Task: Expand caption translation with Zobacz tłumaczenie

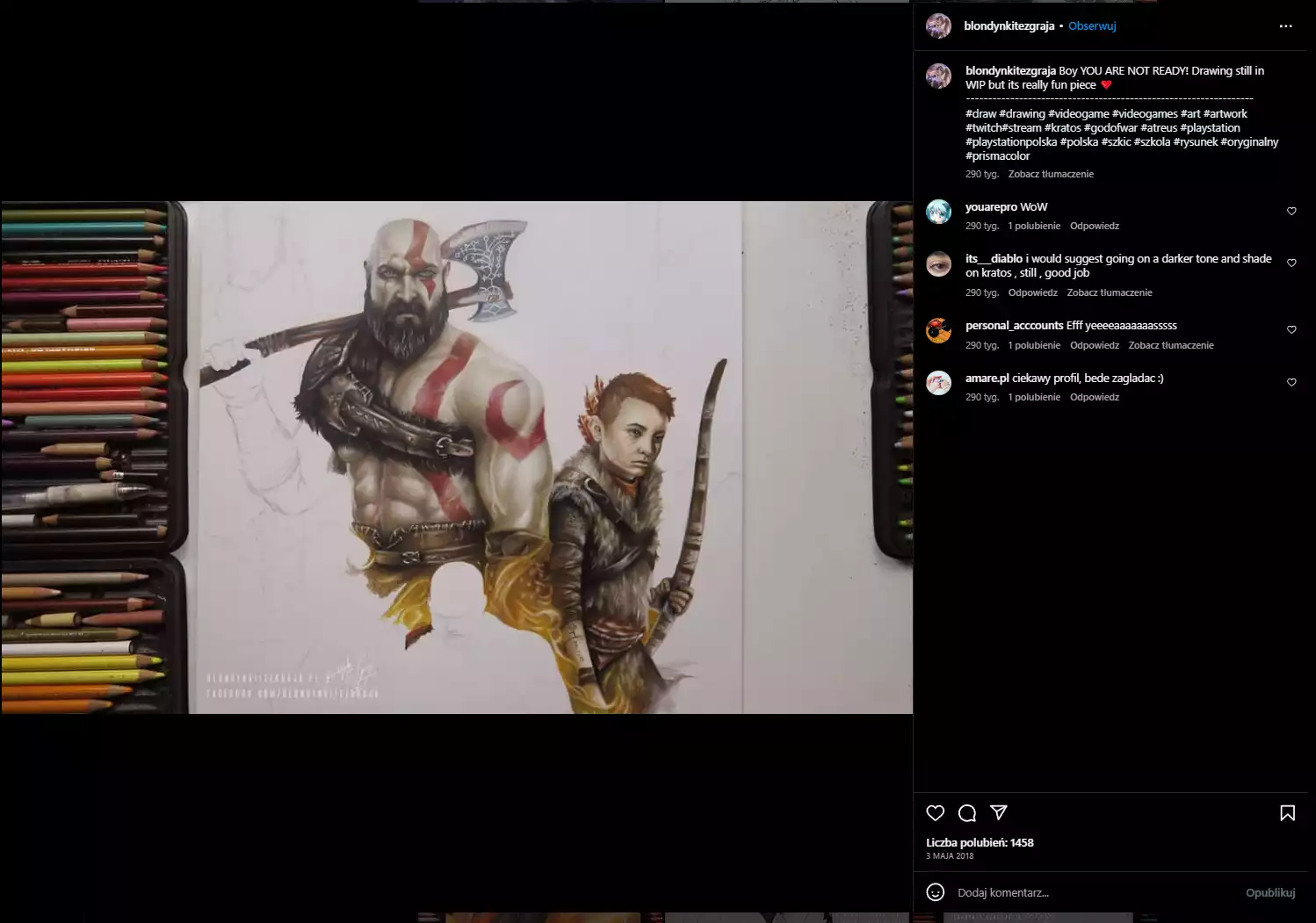Action: (x=1051, y=174)
